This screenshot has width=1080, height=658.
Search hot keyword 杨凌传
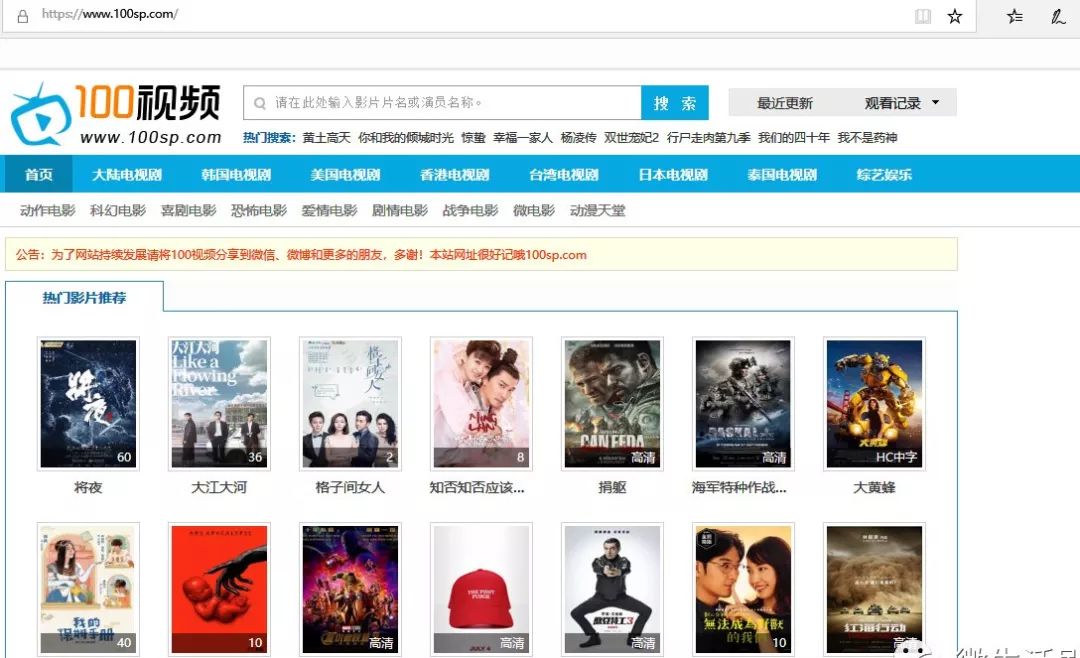coord(579,138)
